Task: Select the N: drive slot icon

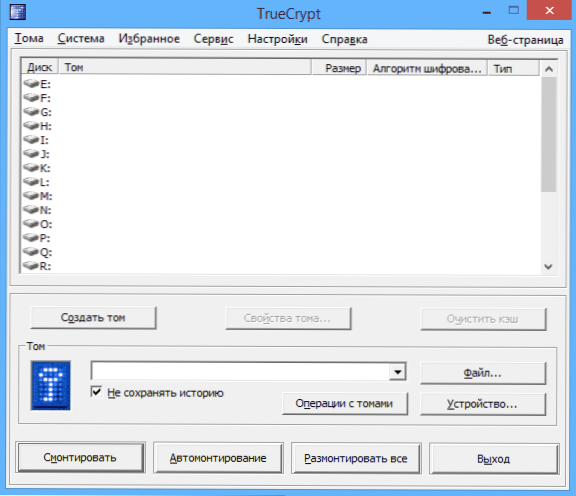Action: click(31, 209)
